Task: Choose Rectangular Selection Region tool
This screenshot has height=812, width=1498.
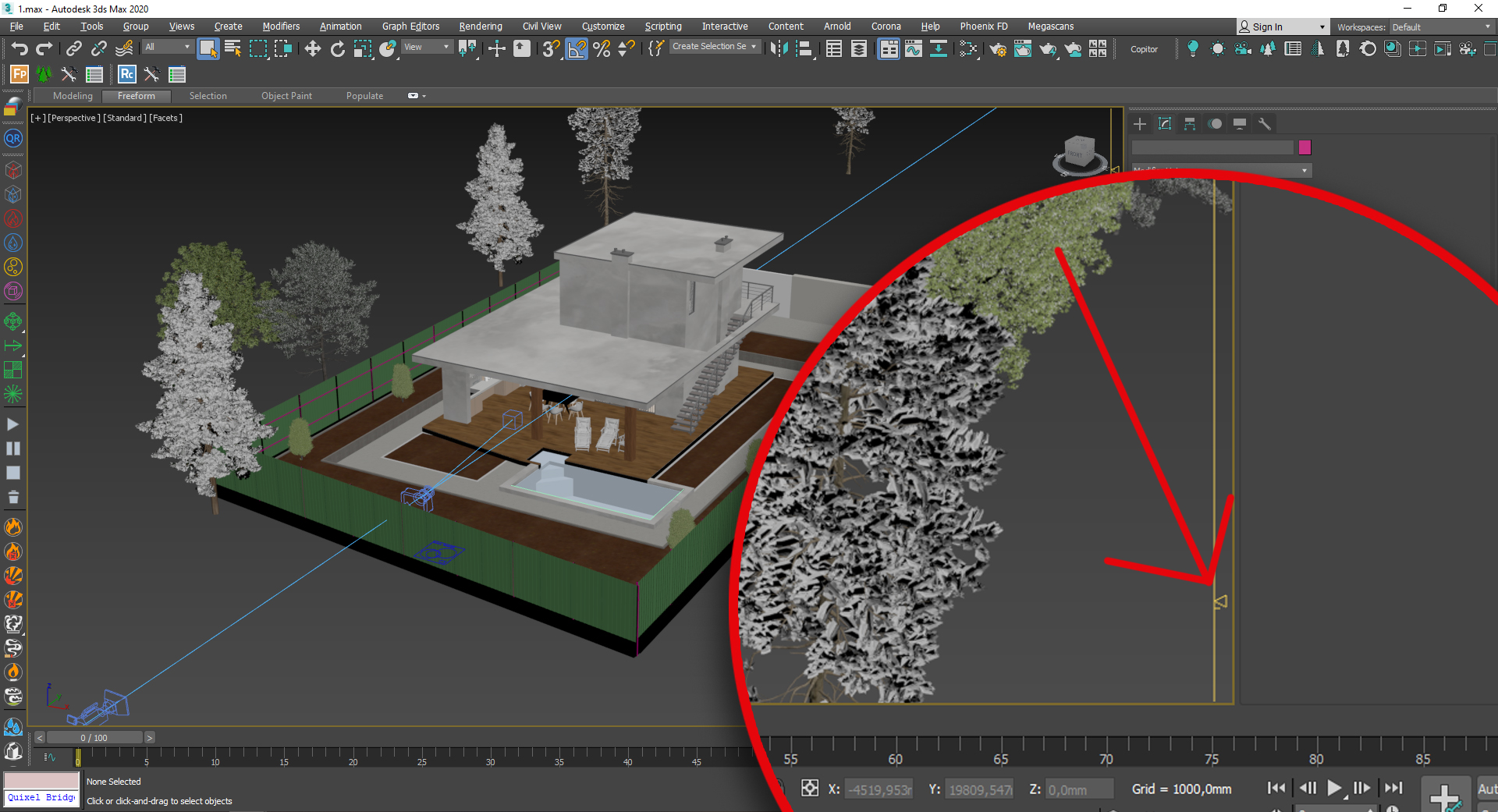Action: (257, 49)
